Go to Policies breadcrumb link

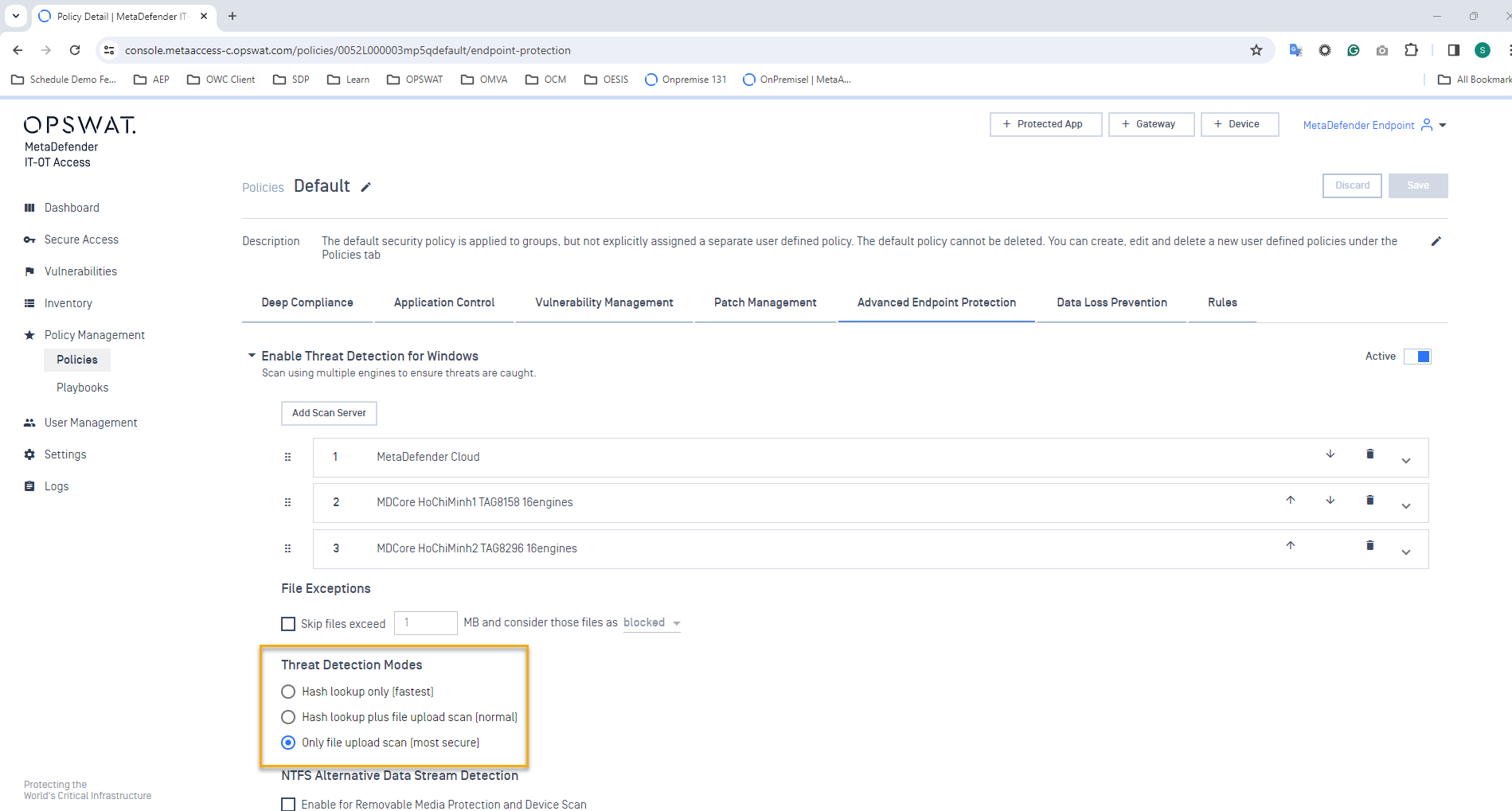click(x=263, y=188)
